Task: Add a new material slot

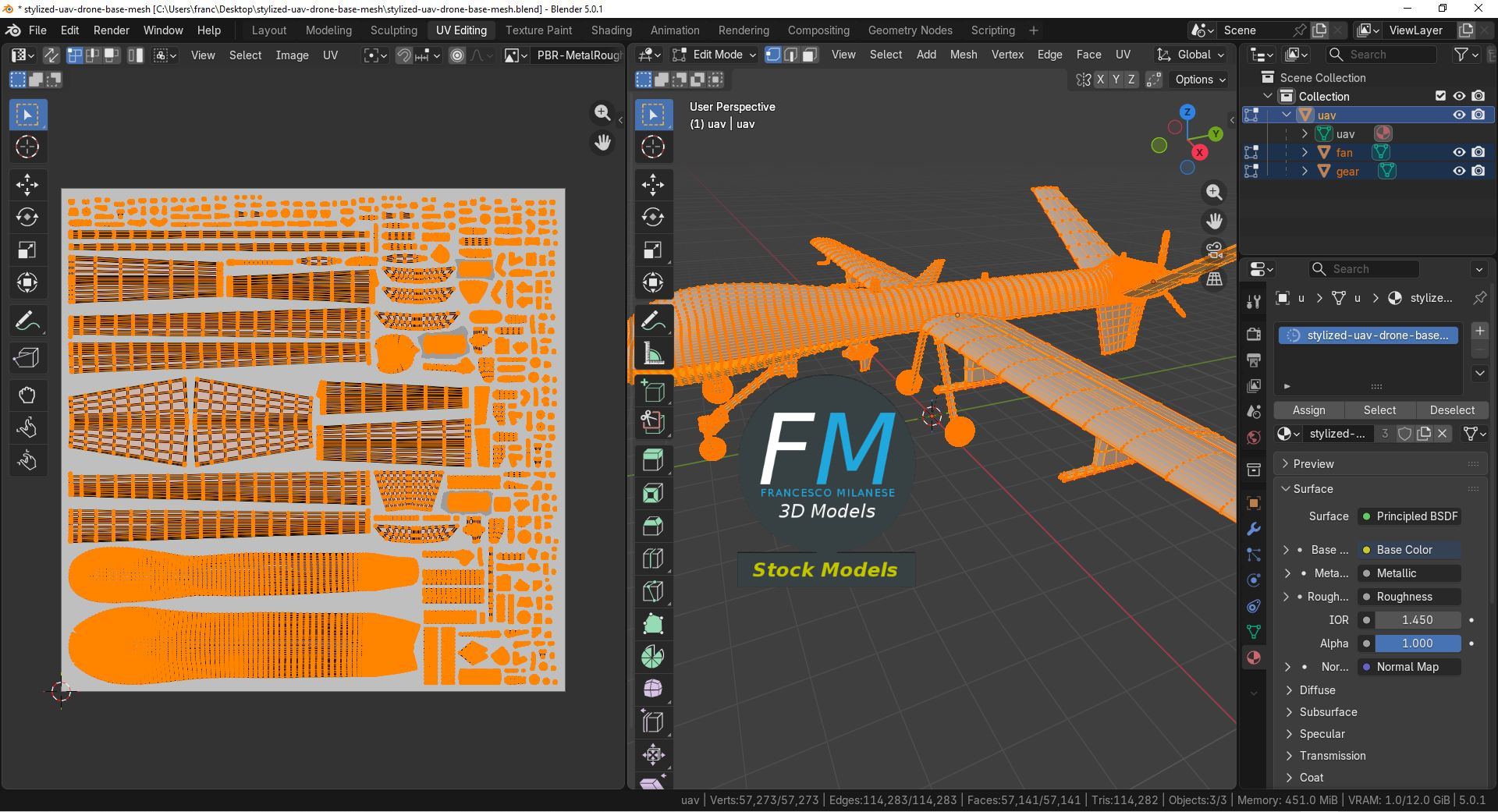Action: [1479, 332]
